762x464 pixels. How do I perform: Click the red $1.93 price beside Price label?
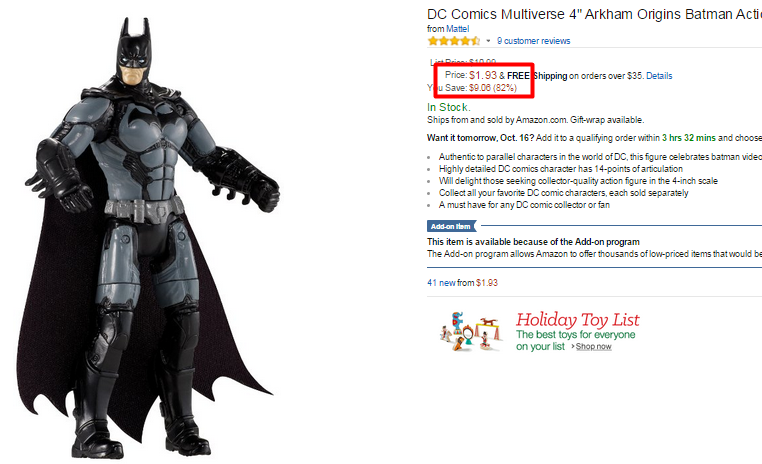pyautogui.click(x=483, y=75)
